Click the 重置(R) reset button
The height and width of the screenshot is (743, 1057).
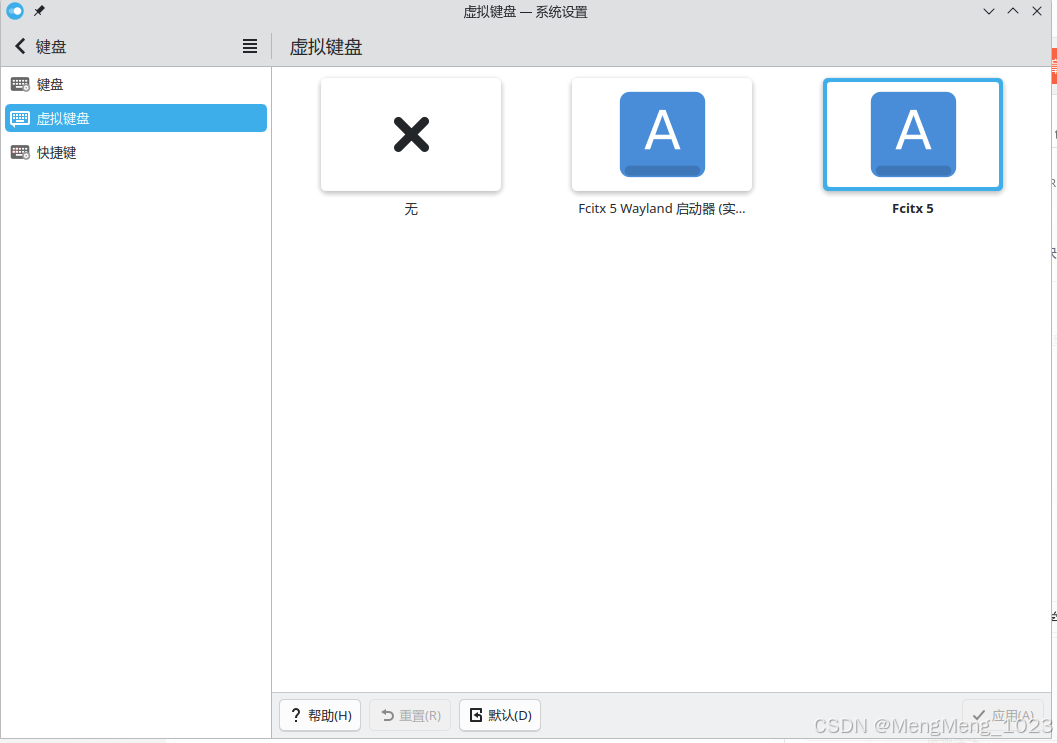tap(410, 715)
